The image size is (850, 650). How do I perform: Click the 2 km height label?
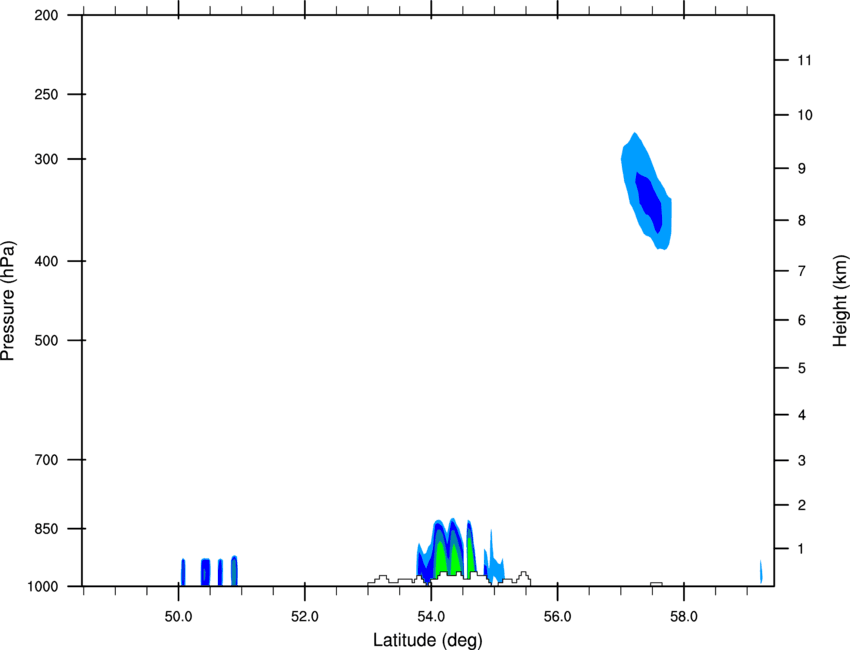[x=802, y=505]
